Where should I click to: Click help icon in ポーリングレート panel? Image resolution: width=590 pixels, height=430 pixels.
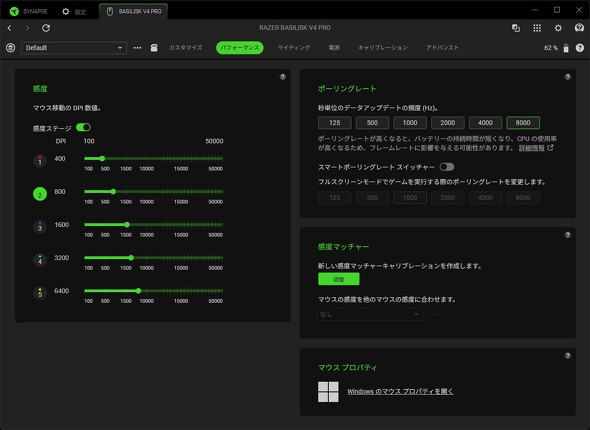pyautogui.click(x=568, y=77)
